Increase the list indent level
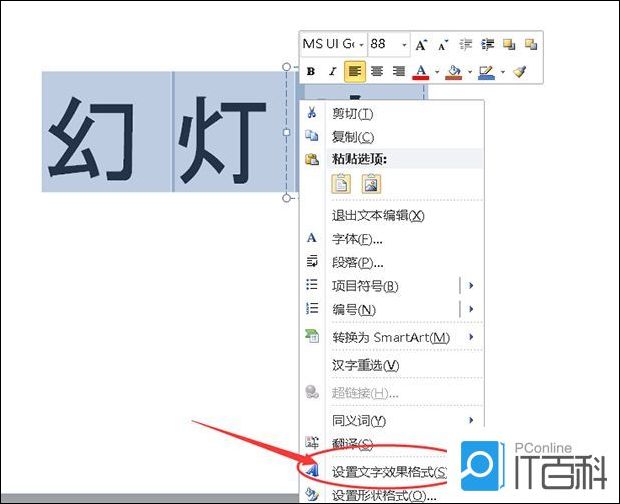620x504 pixels. click(488, 45)
